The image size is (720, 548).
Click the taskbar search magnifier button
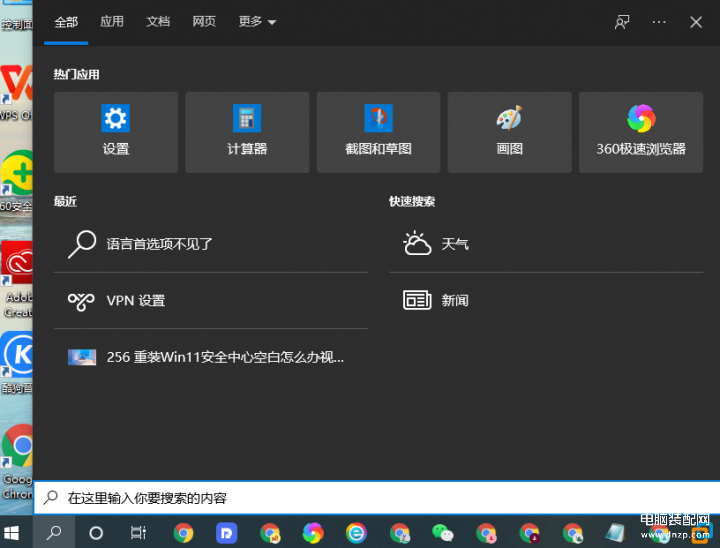pos(54,533)
